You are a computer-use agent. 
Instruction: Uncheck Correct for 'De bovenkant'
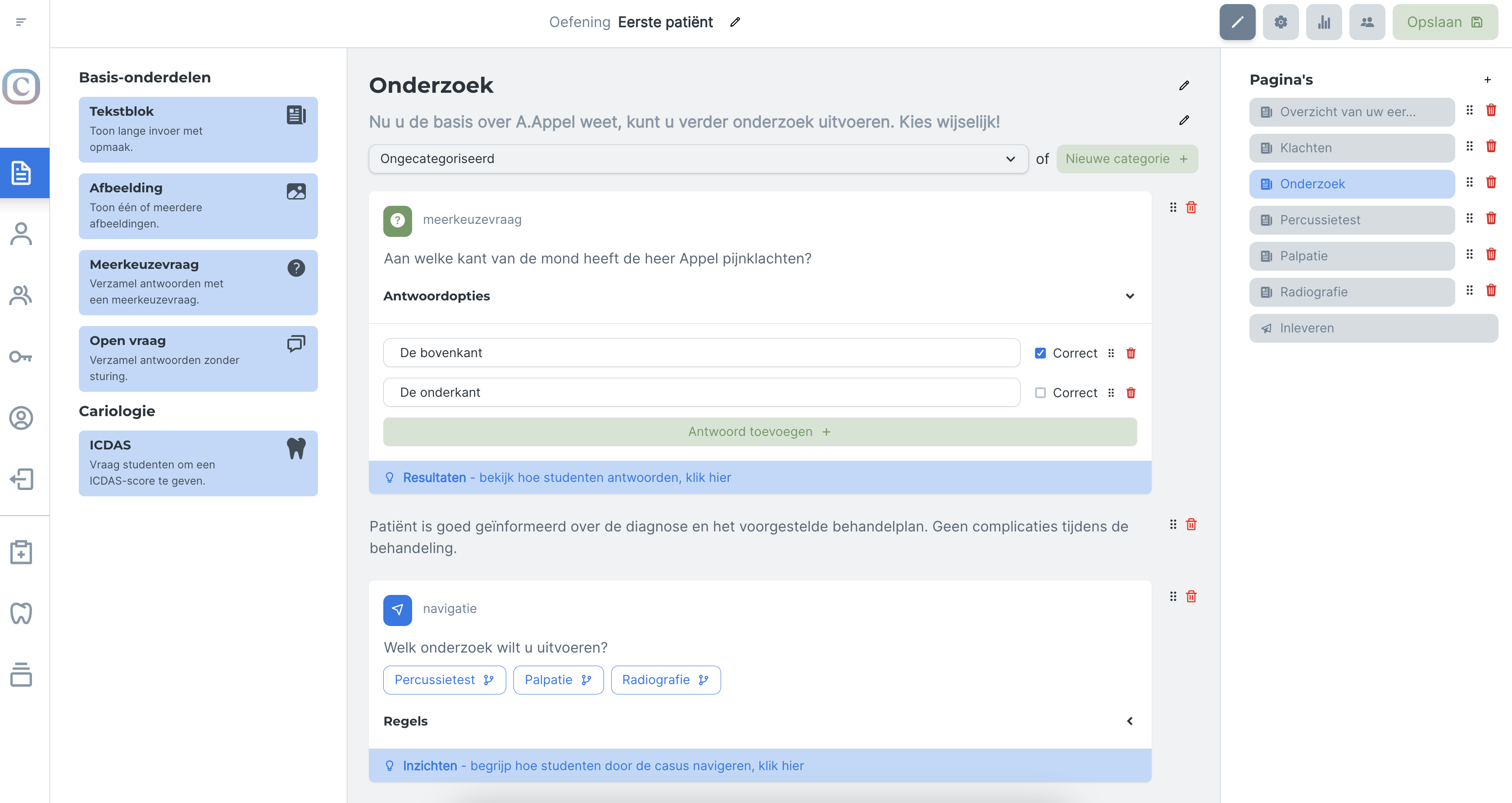pyautogui.click(x=1040, y=353)
